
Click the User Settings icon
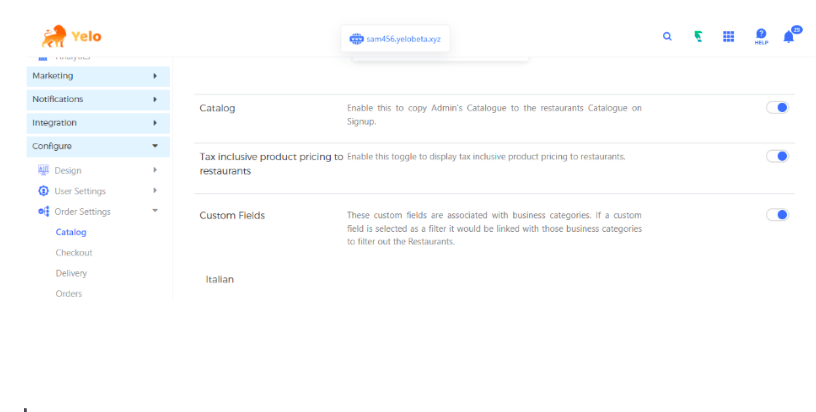coord(43,191)
